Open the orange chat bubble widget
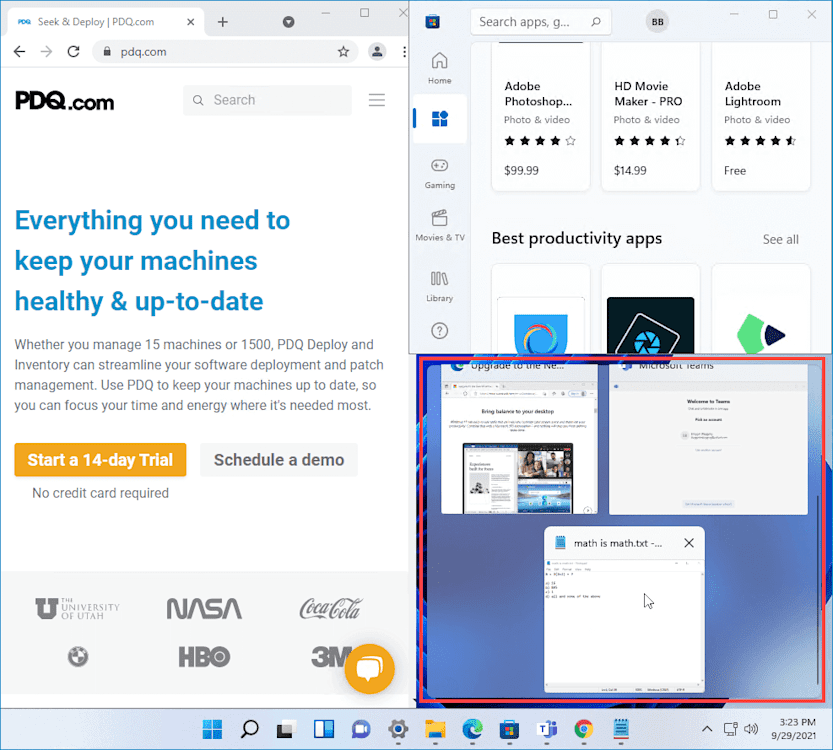Screen dimensions: 833x750 [x=370, y=668]
